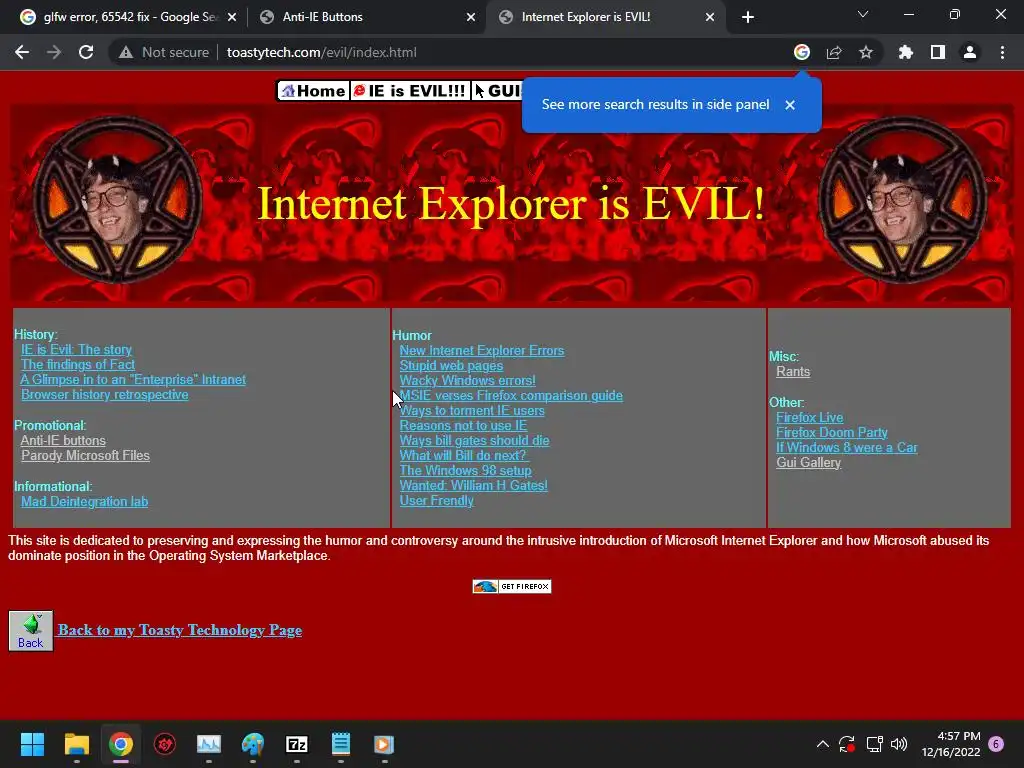Screen dimensions: 1024x768
Task: Open Enterprise Intranet glimpse link
Action: pyautogui.click(x=133, y=379)
